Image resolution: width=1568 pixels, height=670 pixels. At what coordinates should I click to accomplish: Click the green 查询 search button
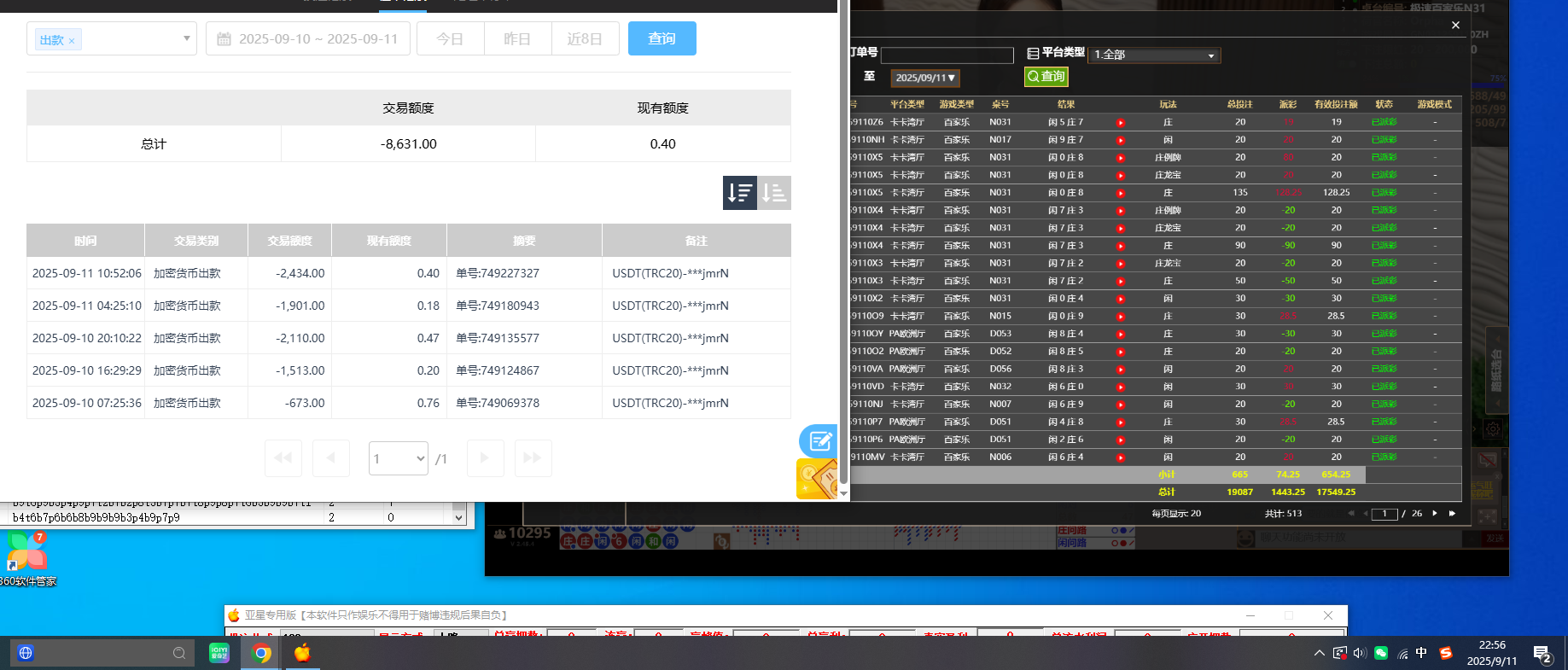tap(1046, 77)
